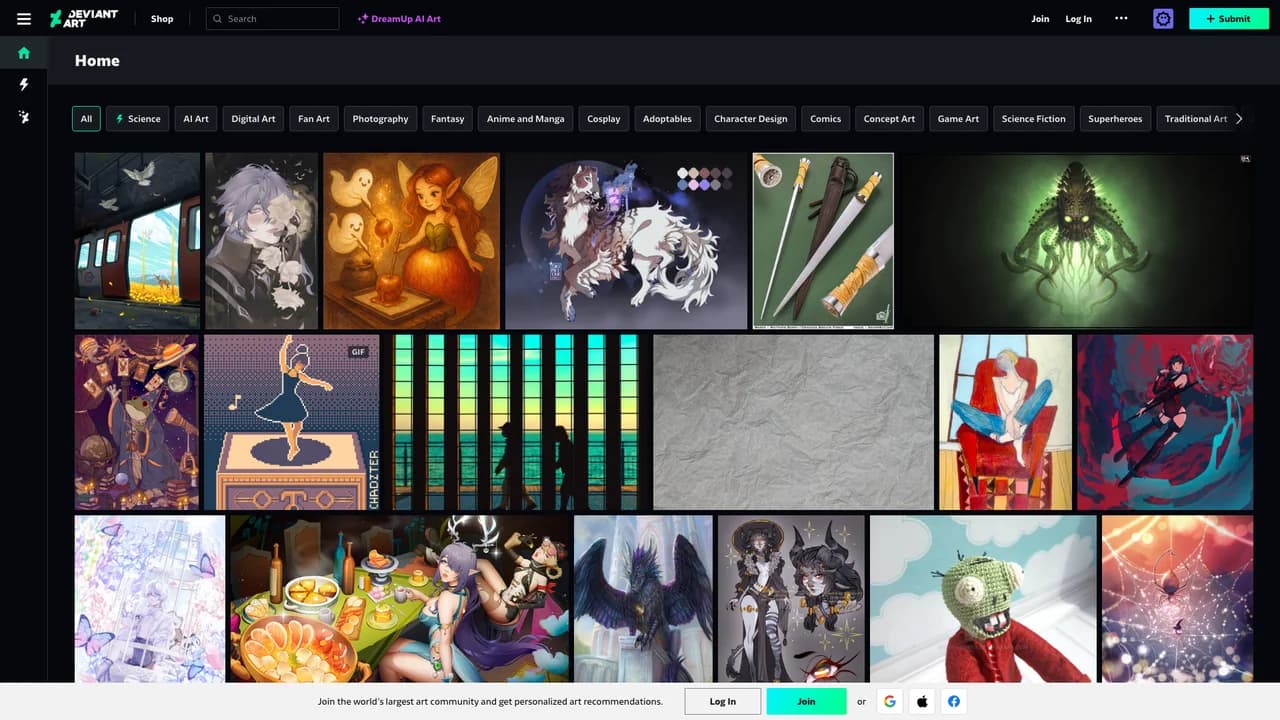The image size is (1280, 720).
Task: Open the hamburger navigation menu
Action: 24,19
